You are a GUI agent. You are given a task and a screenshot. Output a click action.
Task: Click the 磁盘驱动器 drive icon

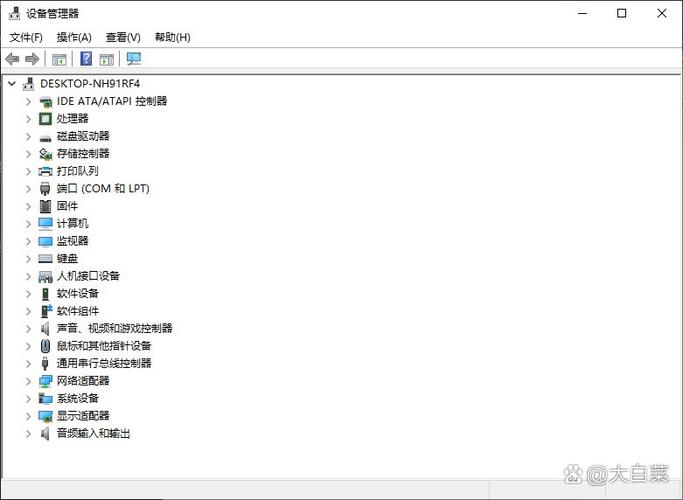point(45,138)
